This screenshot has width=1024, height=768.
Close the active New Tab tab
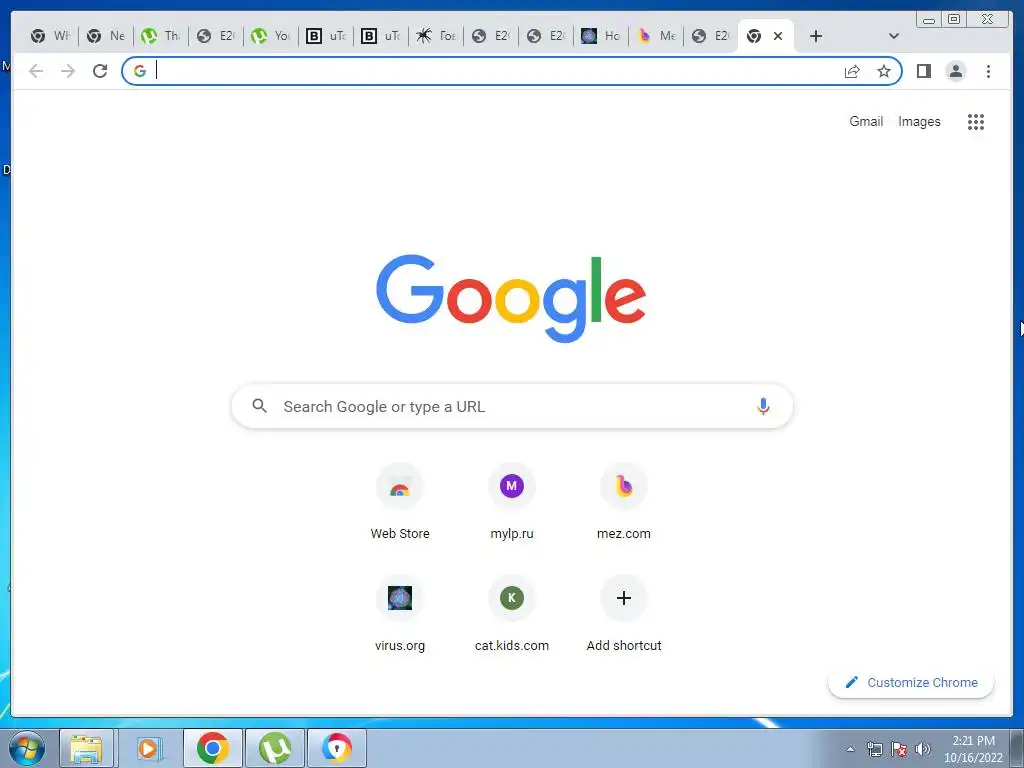click(x=778, y=36)
